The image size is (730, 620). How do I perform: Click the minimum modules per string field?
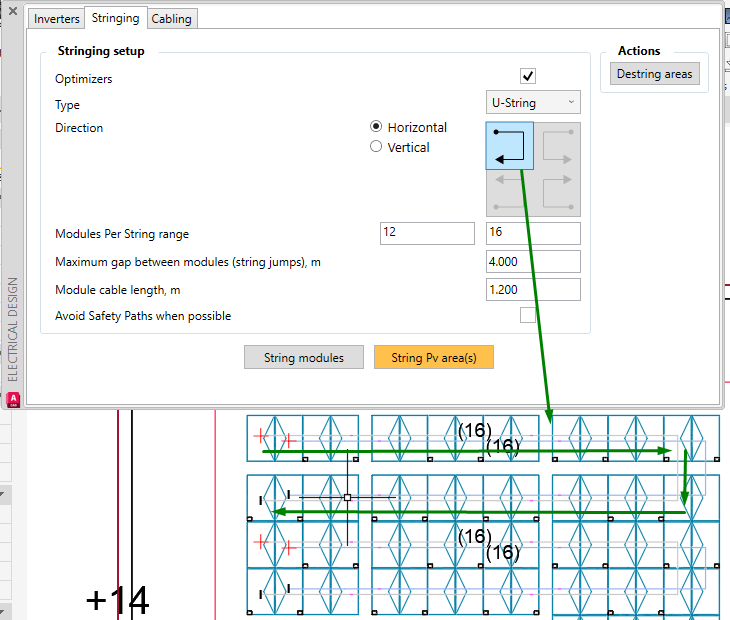427,233
